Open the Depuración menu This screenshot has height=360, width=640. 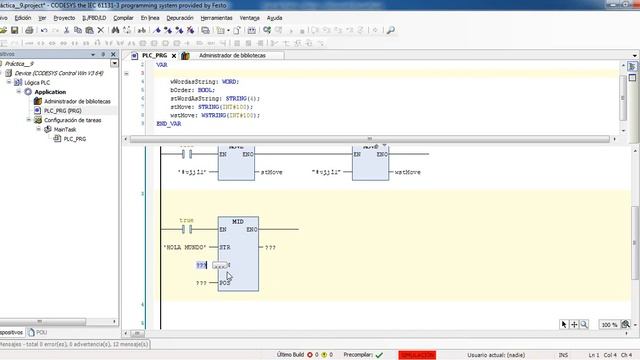tap(180, 18)
